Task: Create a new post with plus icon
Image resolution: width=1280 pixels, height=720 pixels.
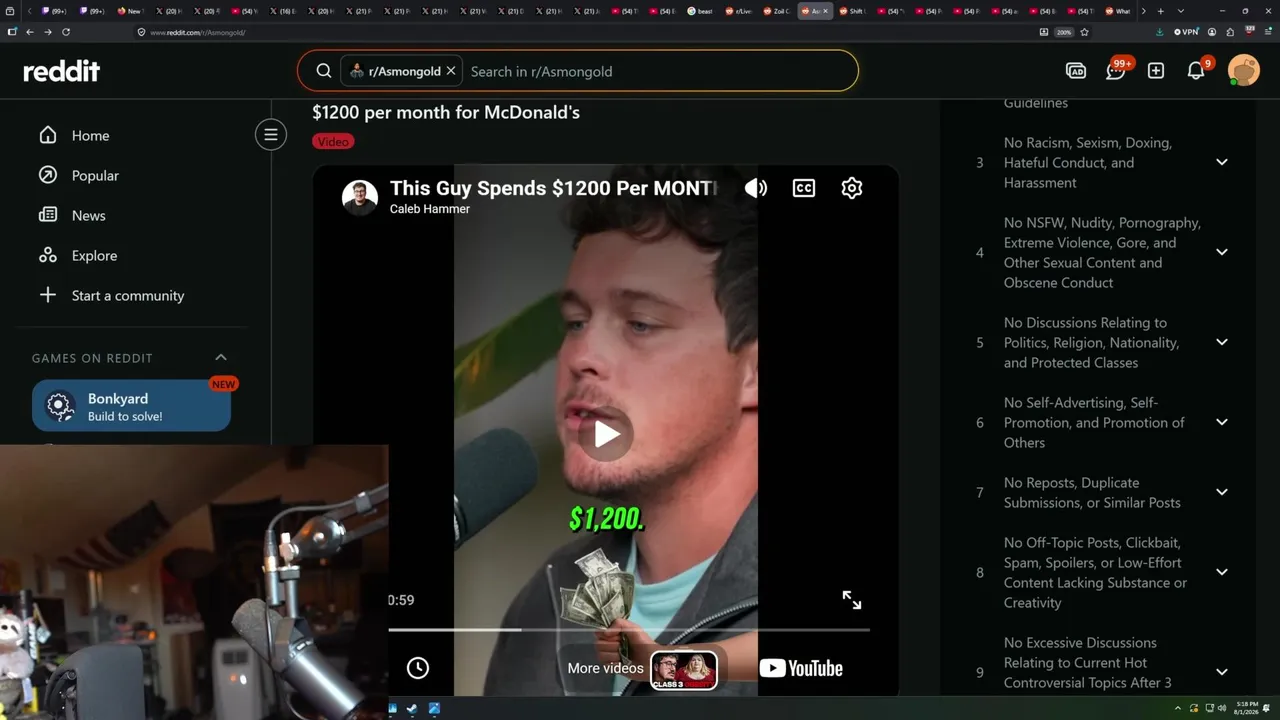Action: [x=1156, y=71]
